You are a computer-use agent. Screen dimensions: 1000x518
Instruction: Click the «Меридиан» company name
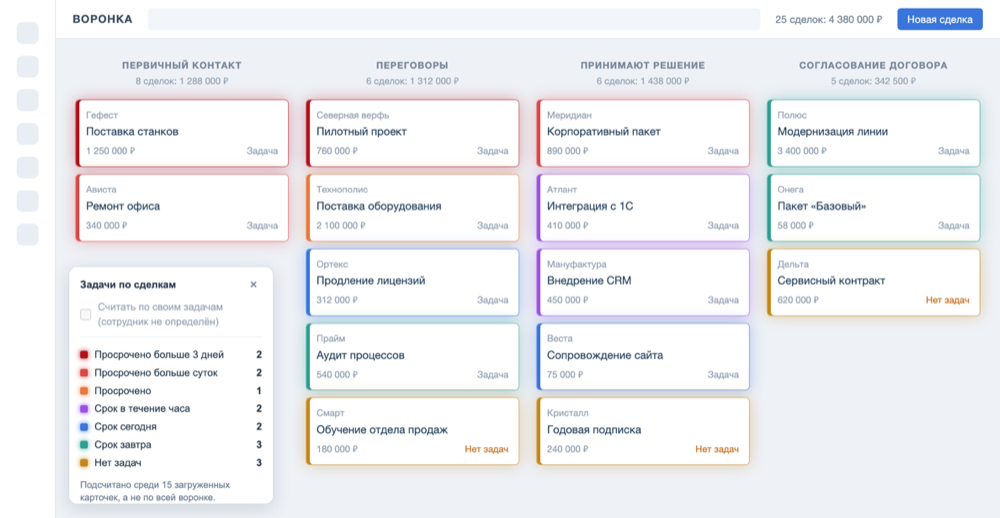[x=570, y=115]
